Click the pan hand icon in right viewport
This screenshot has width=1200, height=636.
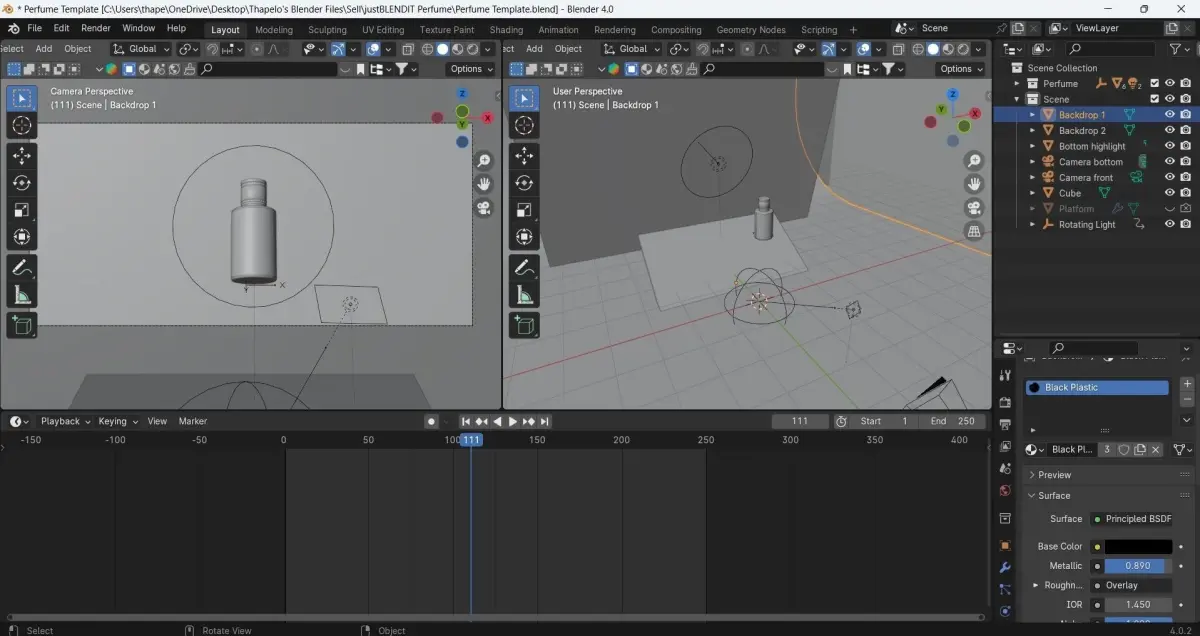(974, 184)
